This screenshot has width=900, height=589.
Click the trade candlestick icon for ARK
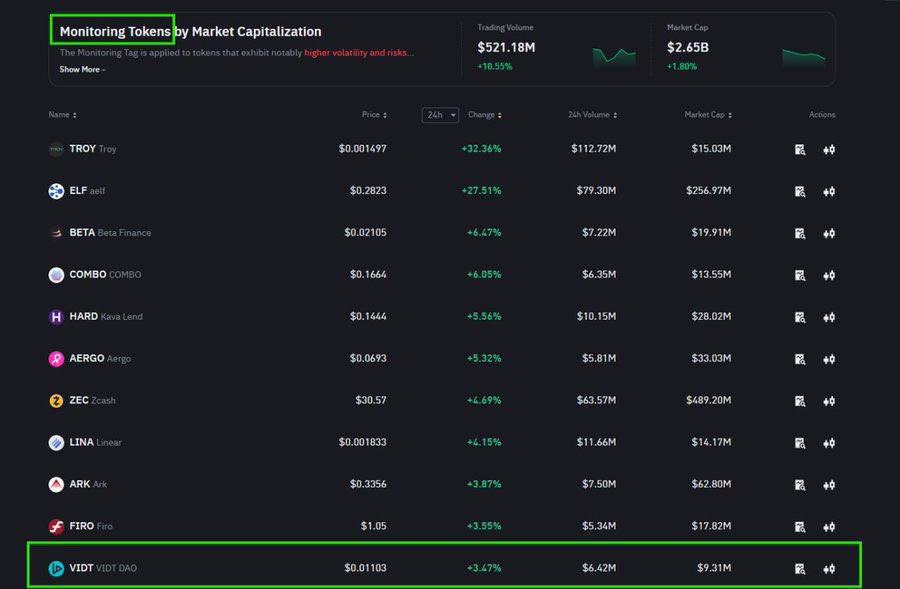(829, 485)
